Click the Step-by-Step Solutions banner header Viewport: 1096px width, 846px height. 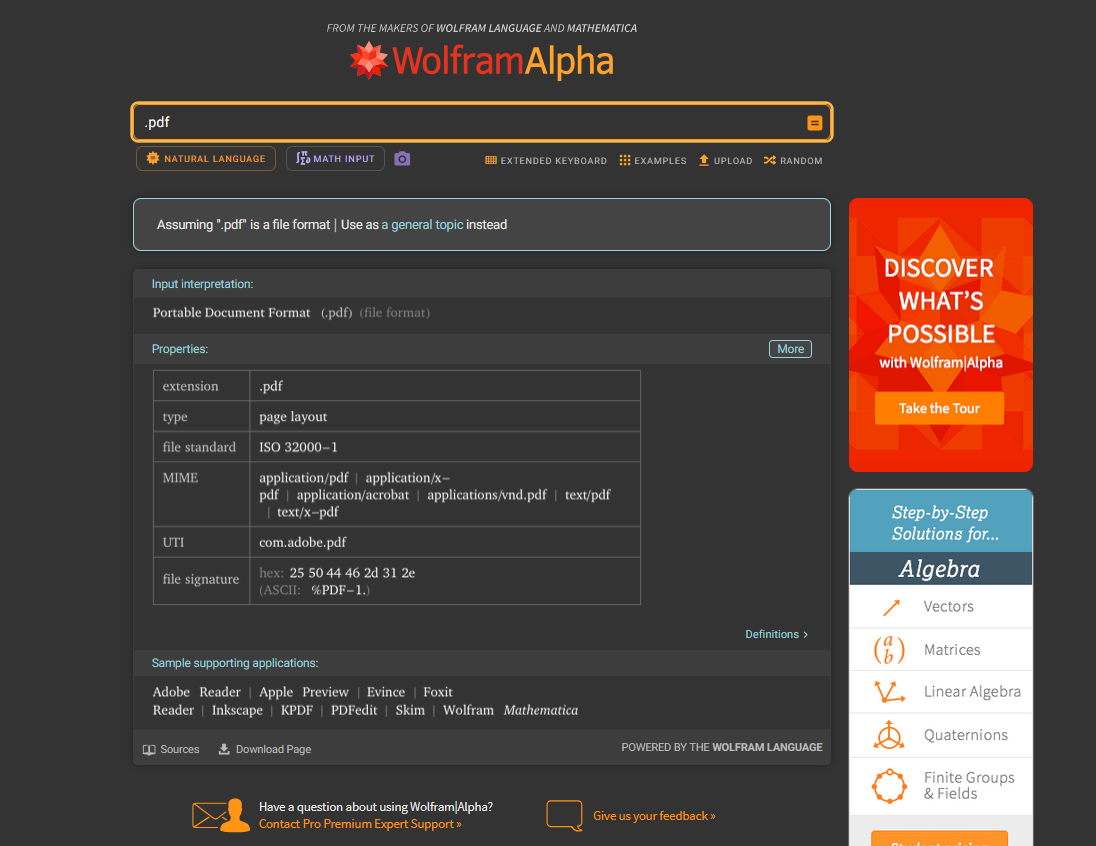[x=940, y=522]
